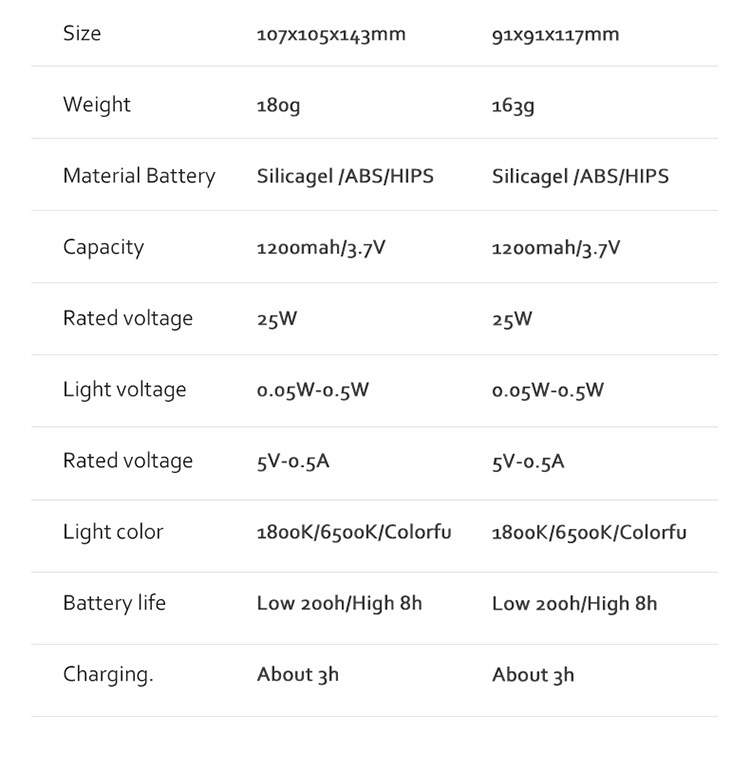Screen dimensions: 750x759
Task: Click the Light voltage row label
Action: [x=125, y=389]
